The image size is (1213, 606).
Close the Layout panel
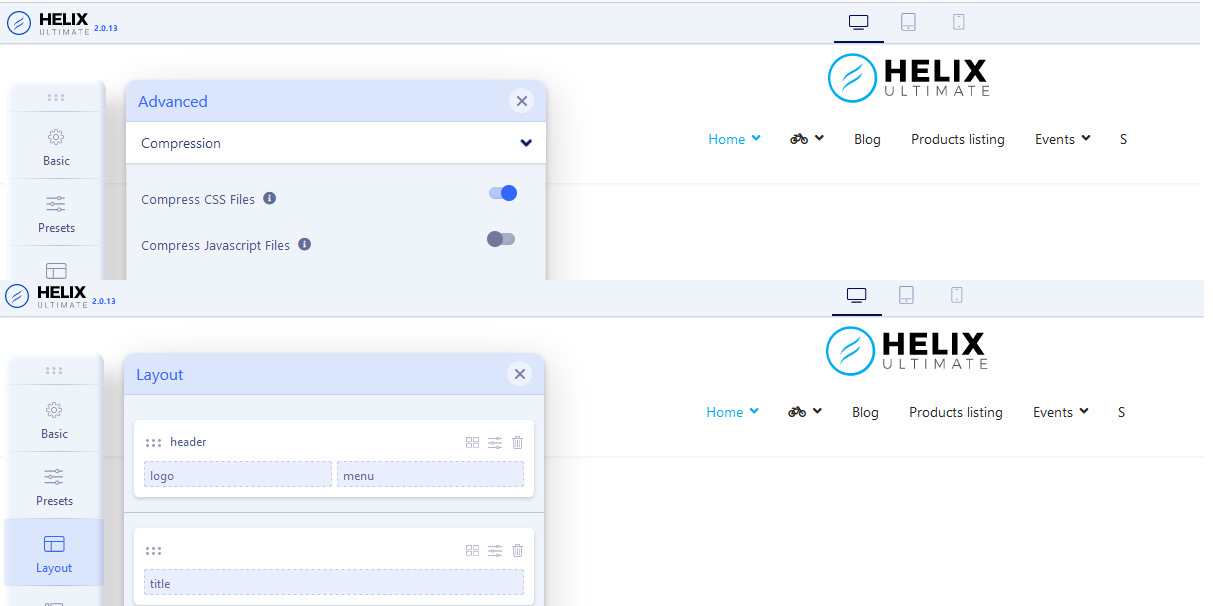[519, 374]
